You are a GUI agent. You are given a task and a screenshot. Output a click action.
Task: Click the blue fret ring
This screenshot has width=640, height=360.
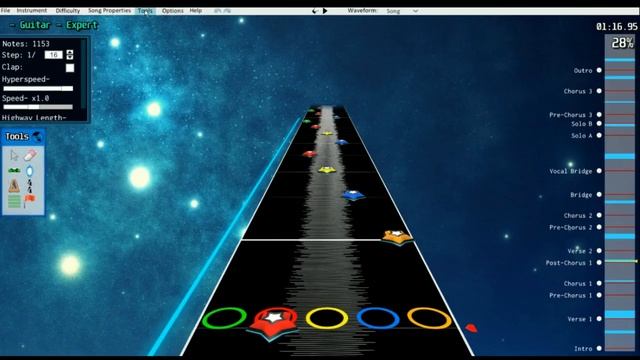pos(378,318)
